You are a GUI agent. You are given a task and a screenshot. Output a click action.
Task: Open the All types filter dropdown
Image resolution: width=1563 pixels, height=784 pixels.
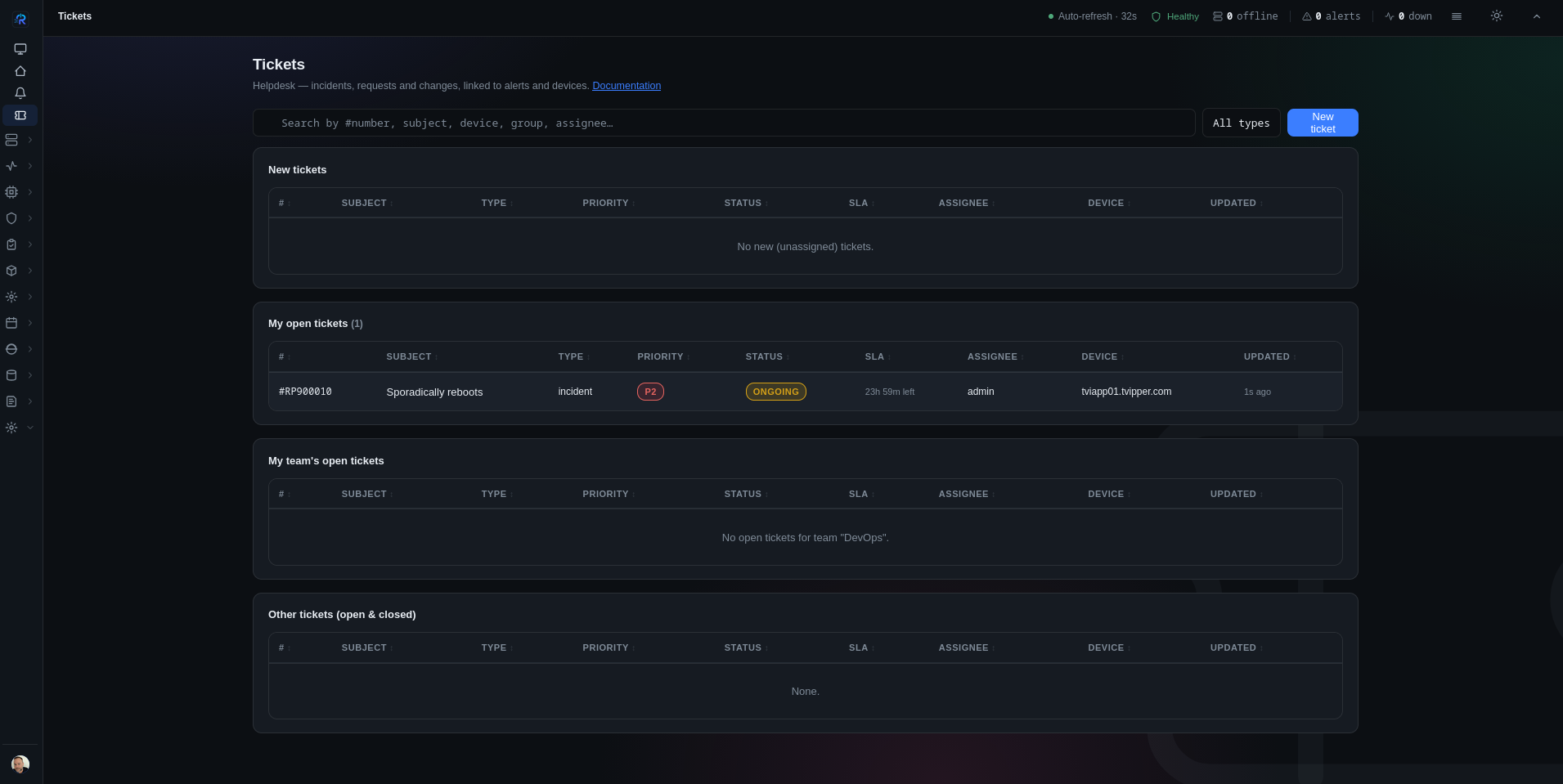pos(1242,123)
